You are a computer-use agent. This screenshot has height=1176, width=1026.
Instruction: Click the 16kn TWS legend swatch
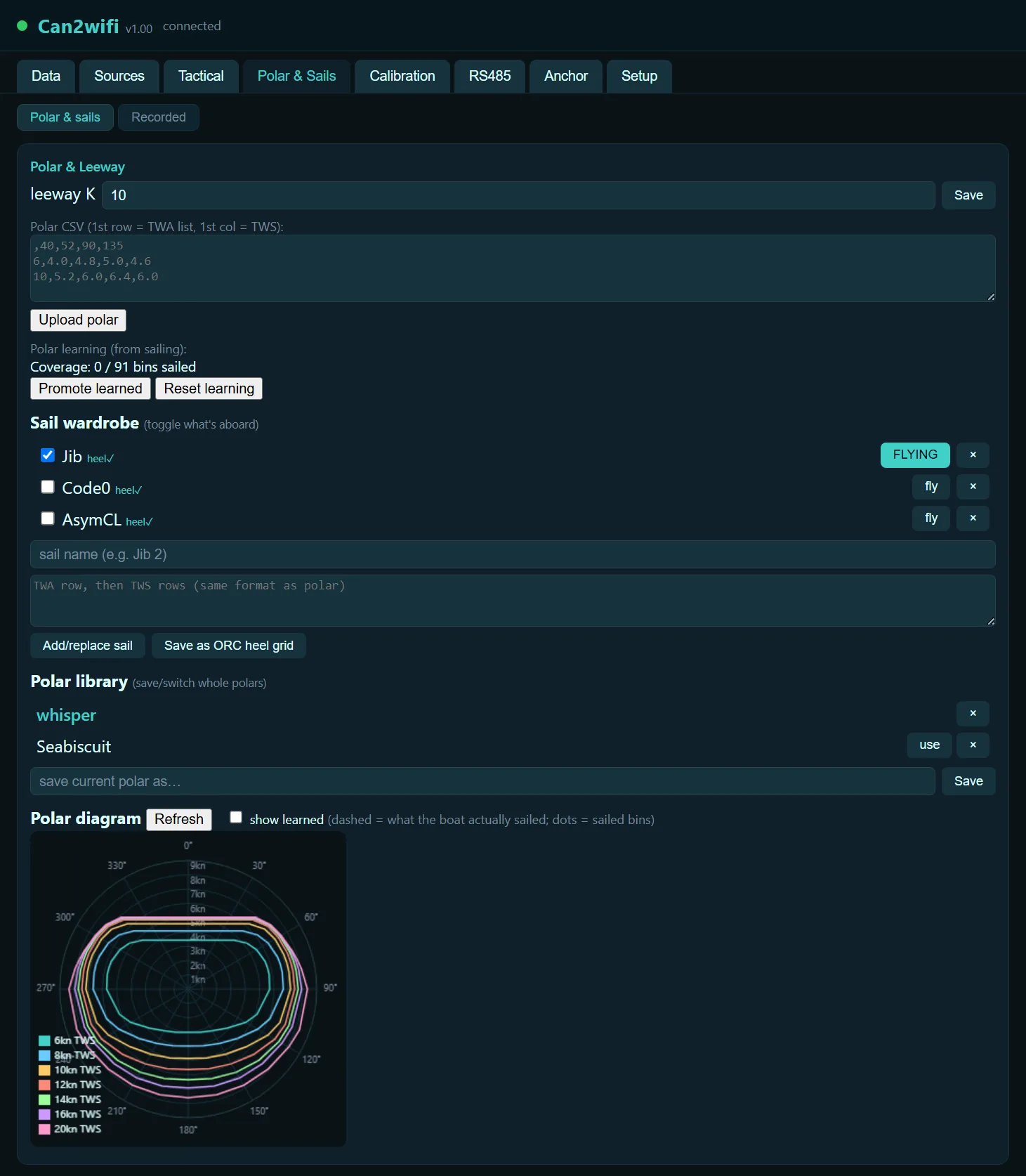[44, 1115]
